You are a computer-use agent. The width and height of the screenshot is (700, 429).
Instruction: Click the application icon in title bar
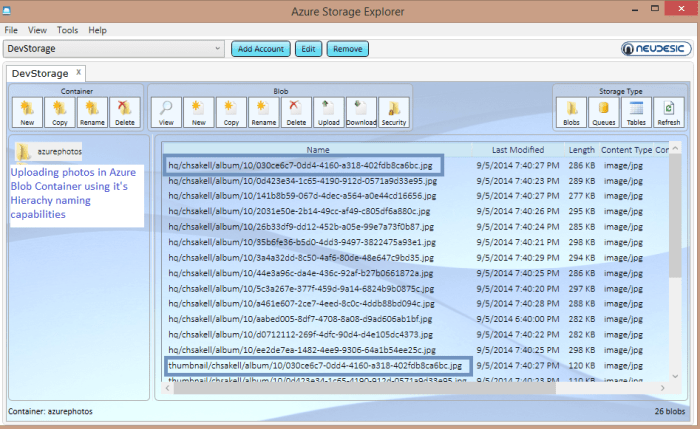7,10
